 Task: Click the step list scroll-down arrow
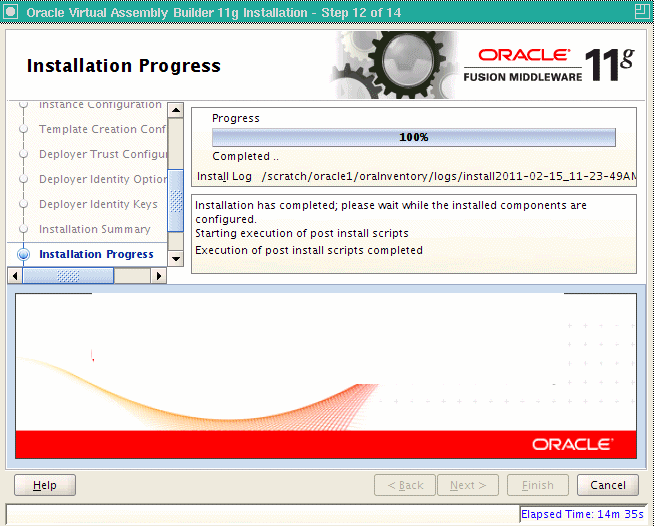[176, 259]
